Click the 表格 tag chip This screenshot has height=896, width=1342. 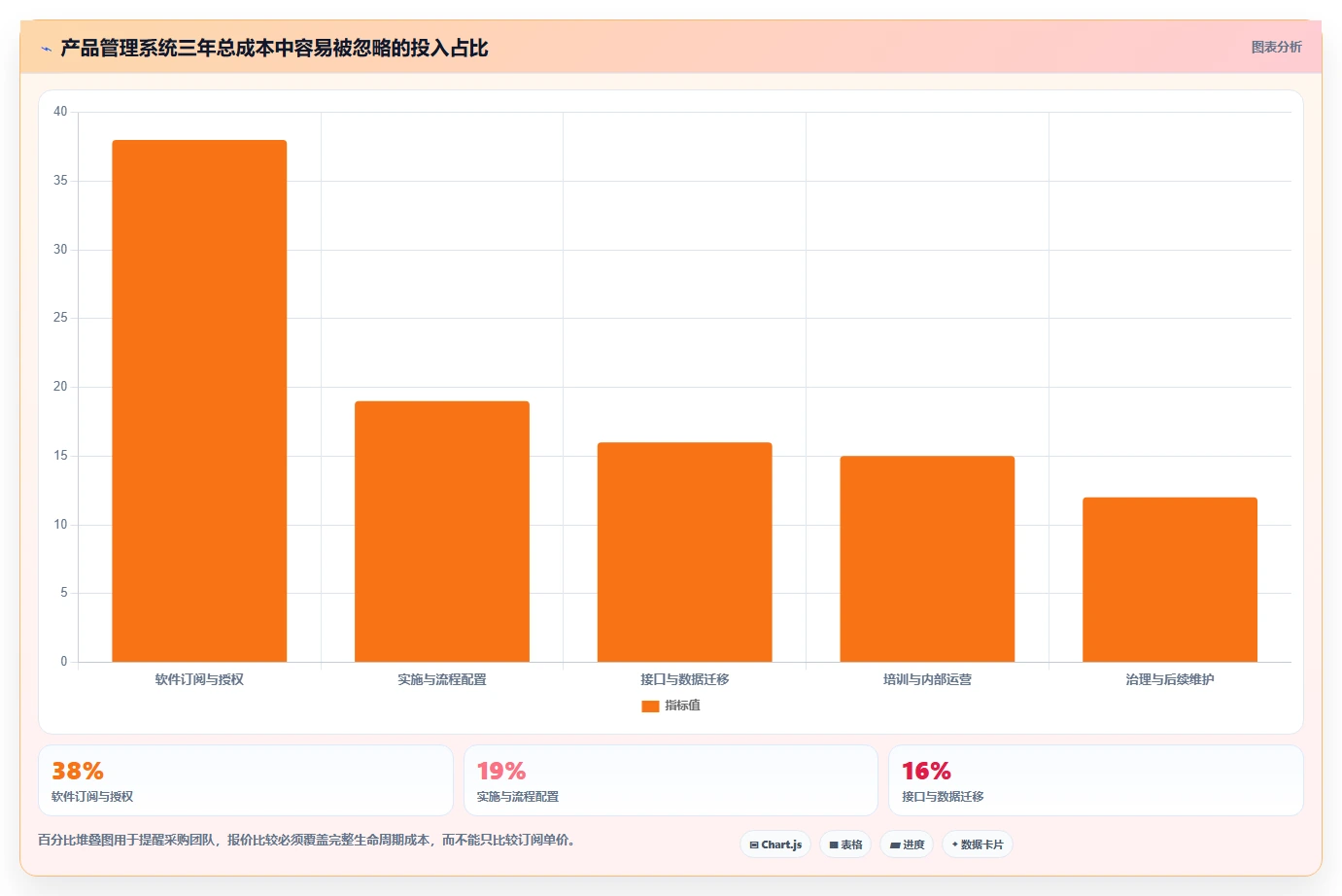tap(845, 844)
